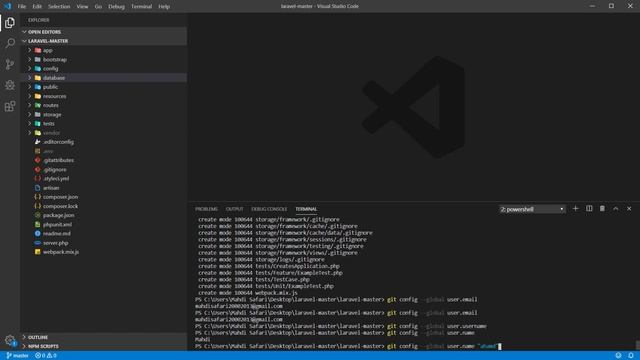640x360 pixels.
Task: Click the master branch status item
Action: click(17, 356)
